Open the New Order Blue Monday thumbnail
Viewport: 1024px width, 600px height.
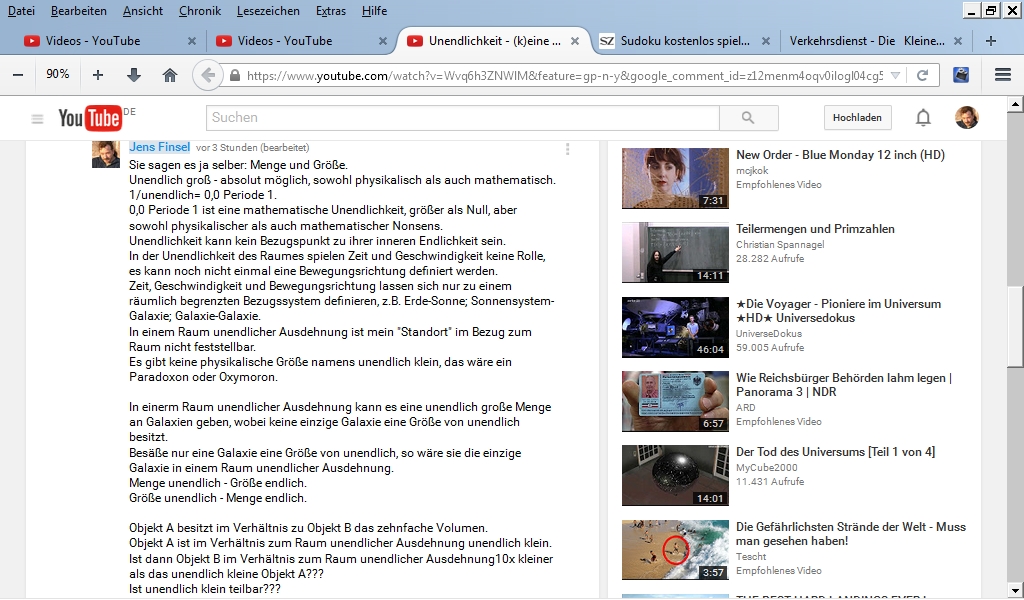coord(675,178)
